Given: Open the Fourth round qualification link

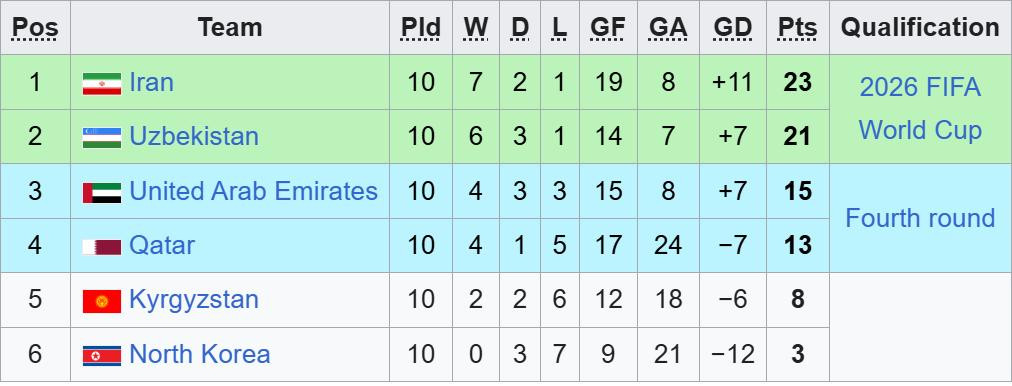Looking at the screenshot, I should 920,218.
